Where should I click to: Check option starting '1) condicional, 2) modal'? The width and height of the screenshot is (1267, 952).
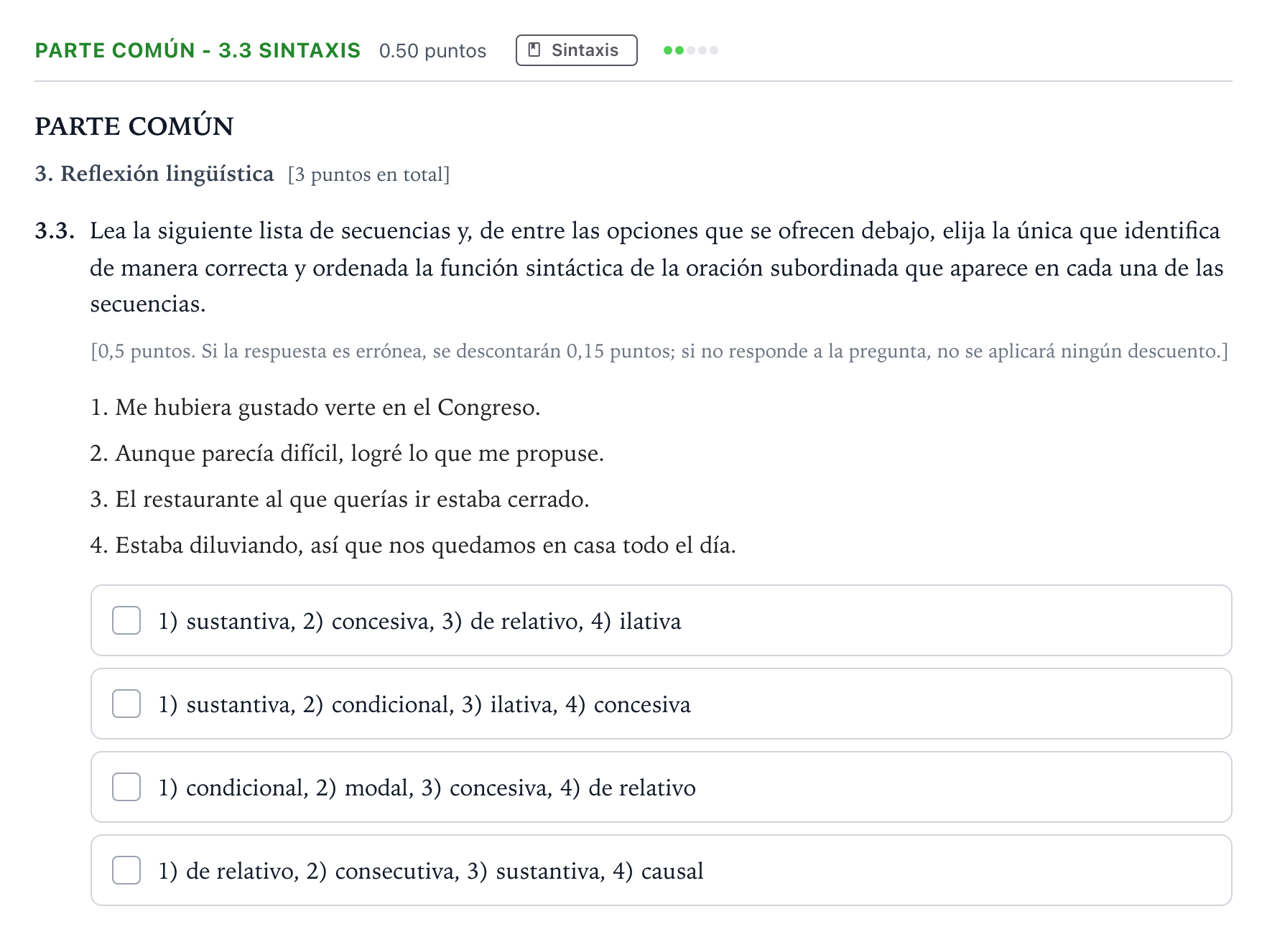(x=126, y=787)
